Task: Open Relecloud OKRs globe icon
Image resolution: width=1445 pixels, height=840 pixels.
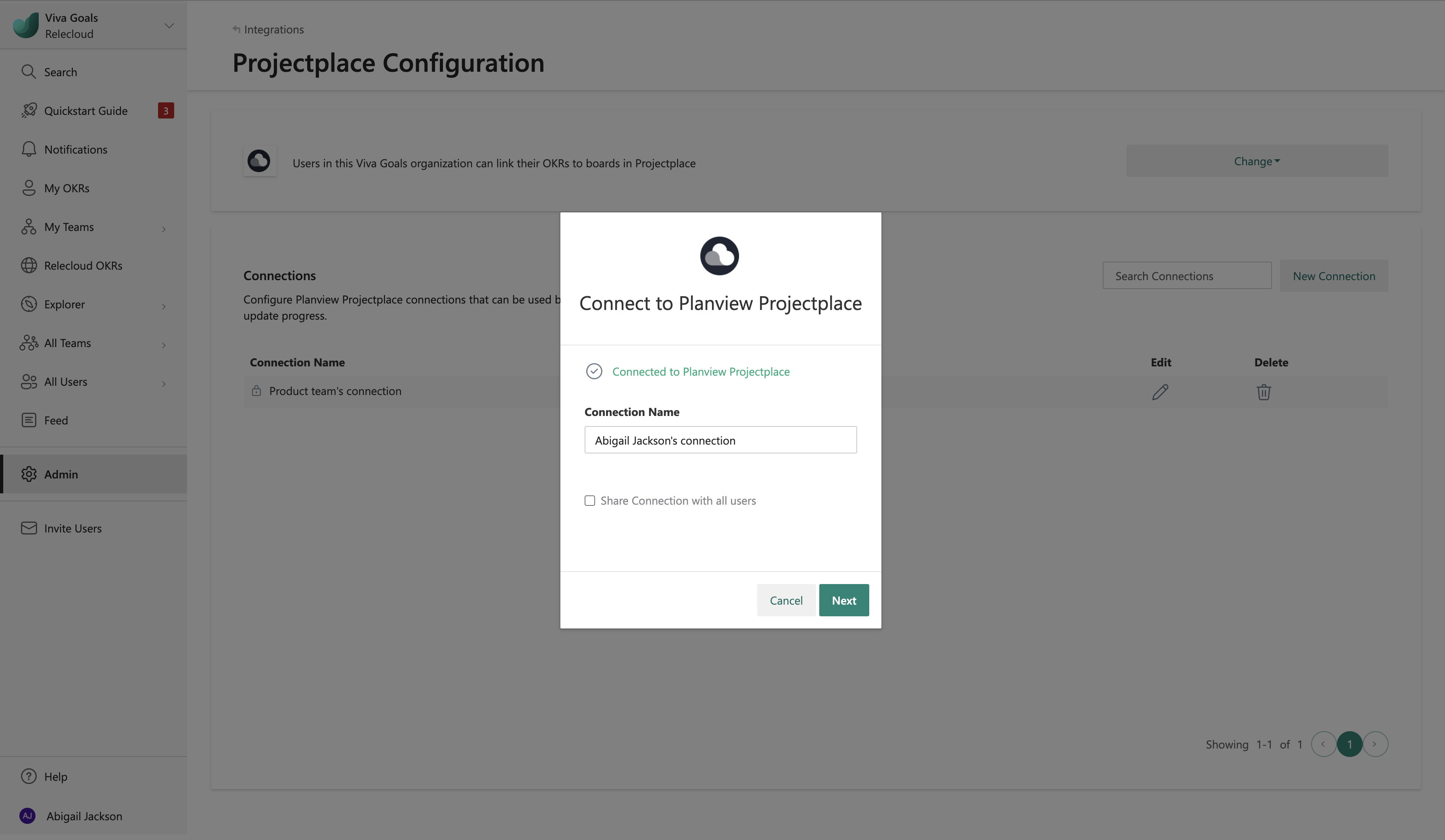Action: [x=29, y=266]
